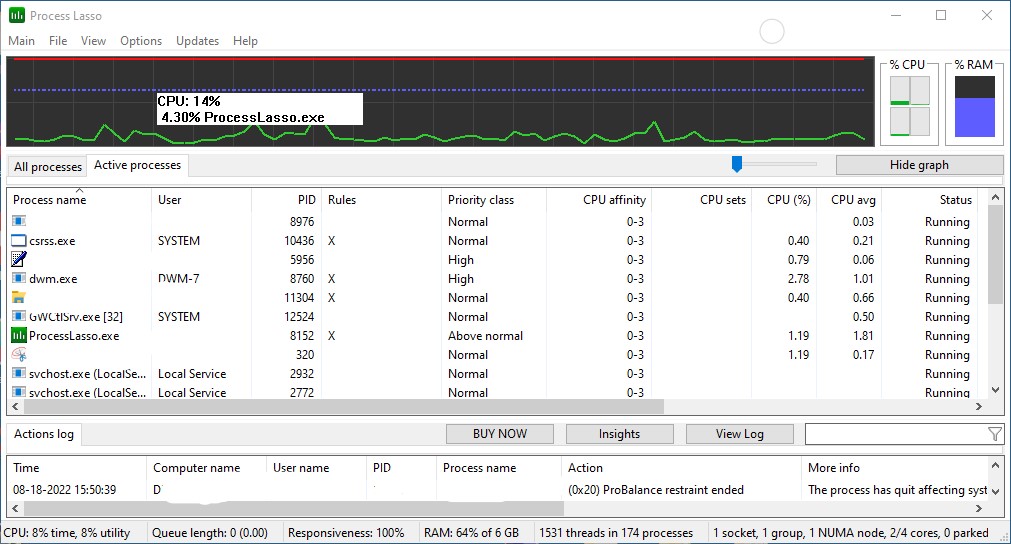This screenshot has width=1011, height=544.
Task: Sort by Process name column header
Action: tap(79, 200)
